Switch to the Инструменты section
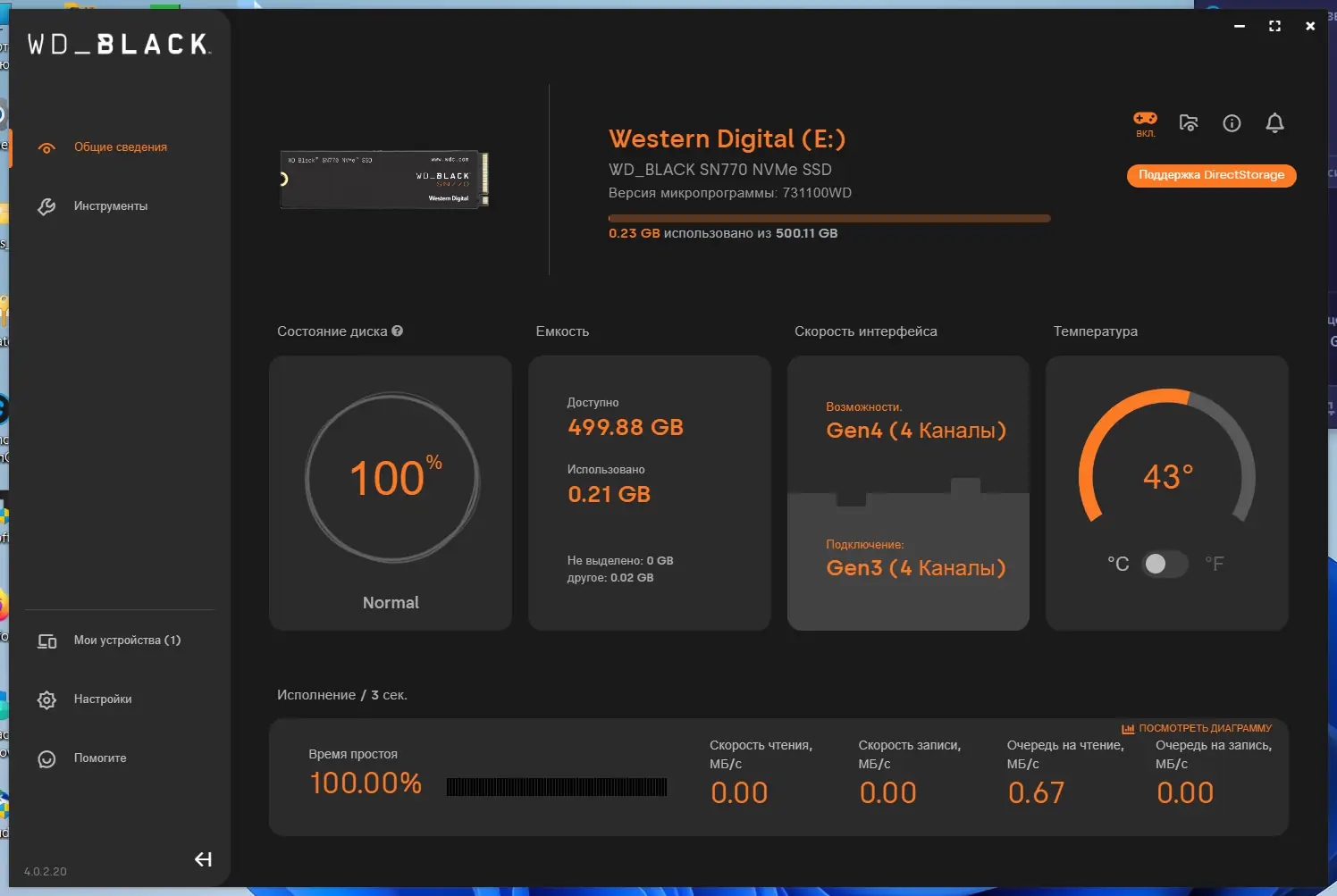1337x896 pixels. pos(111,205)
